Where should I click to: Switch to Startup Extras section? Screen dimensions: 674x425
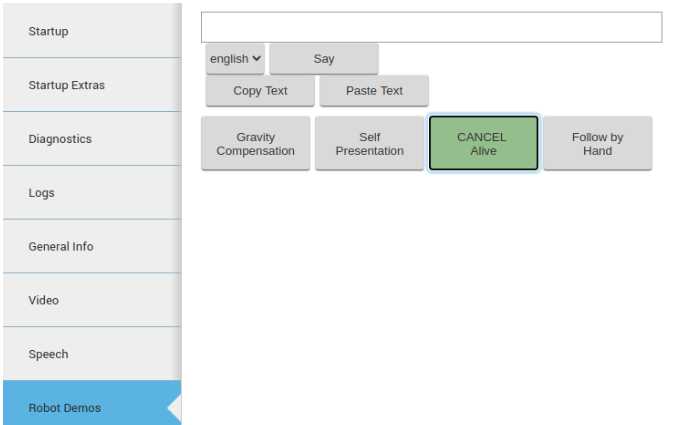pyautogui.click(x=92, y=85)
